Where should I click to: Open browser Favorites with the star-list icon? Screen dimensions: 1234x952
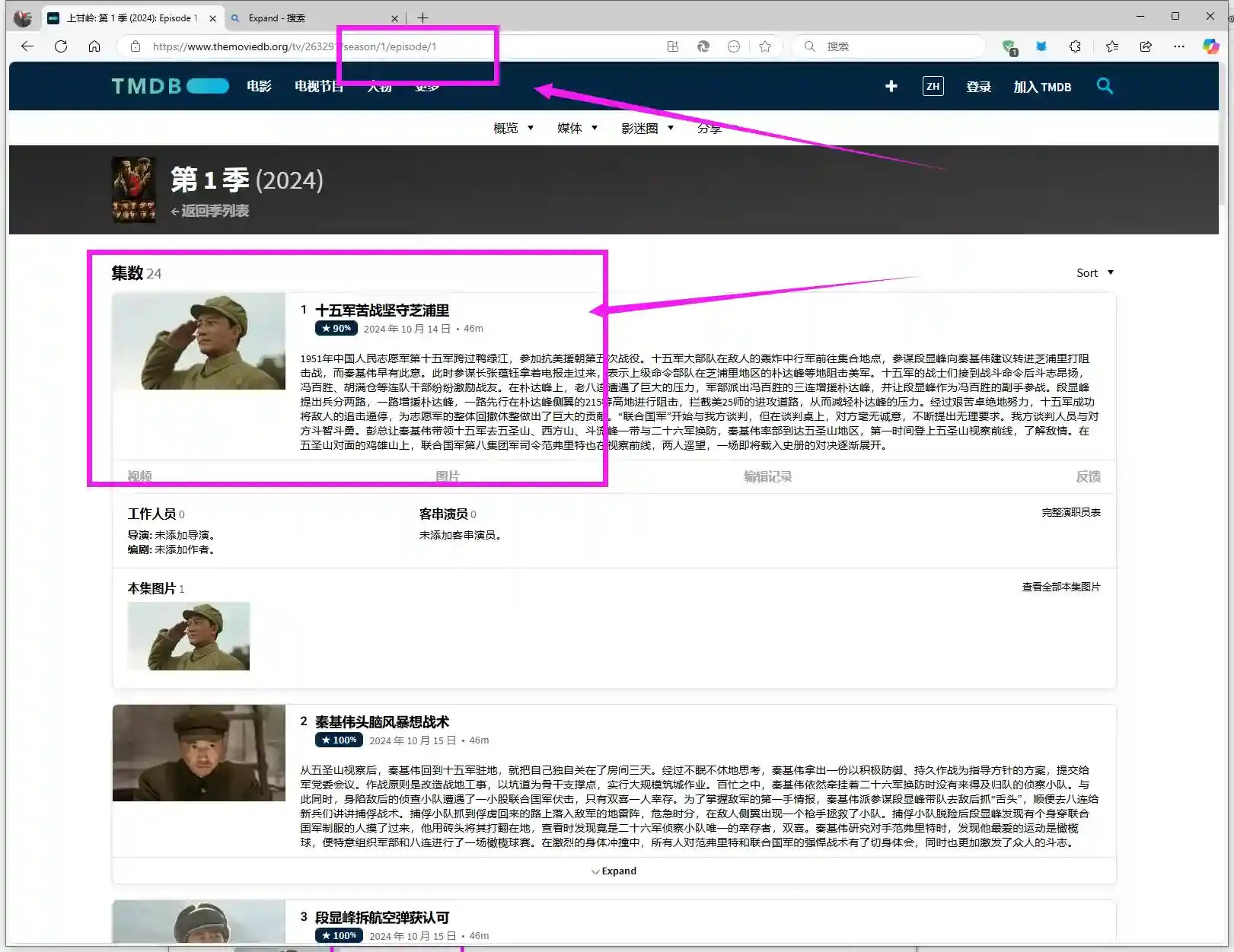[x=1111, y=46]
